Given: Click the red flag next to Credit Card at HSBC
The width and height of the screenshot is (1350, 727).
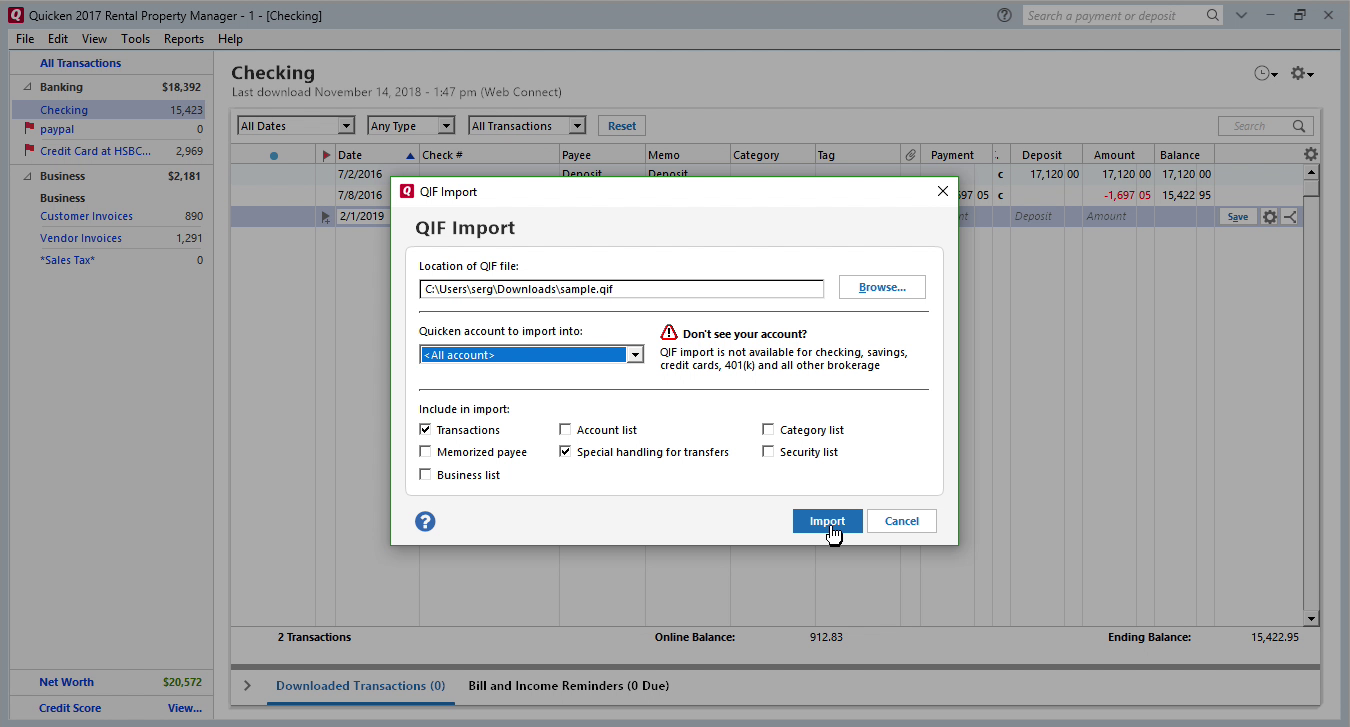Looking at the screenshot, I should pyautogui.click(x=29, y=151).
